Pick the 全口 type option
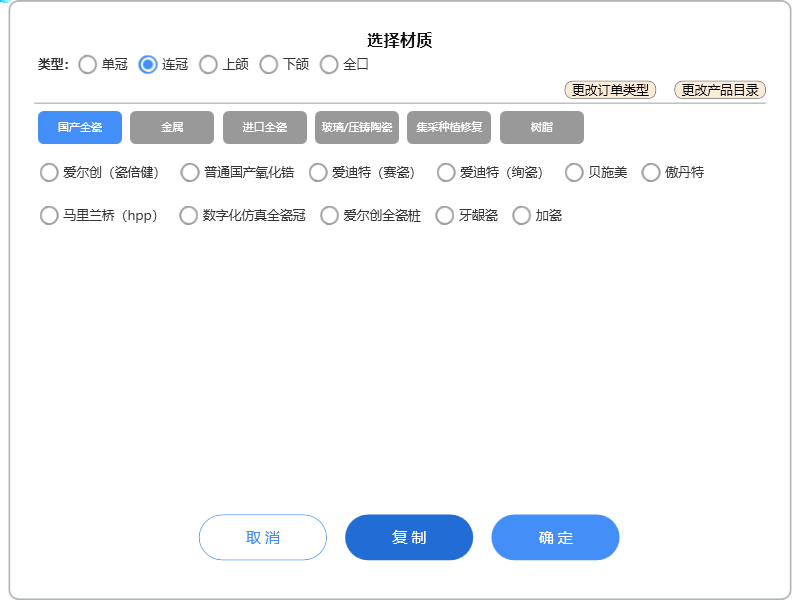This screenshot has height=600, width=800. (x=329, y=65)
